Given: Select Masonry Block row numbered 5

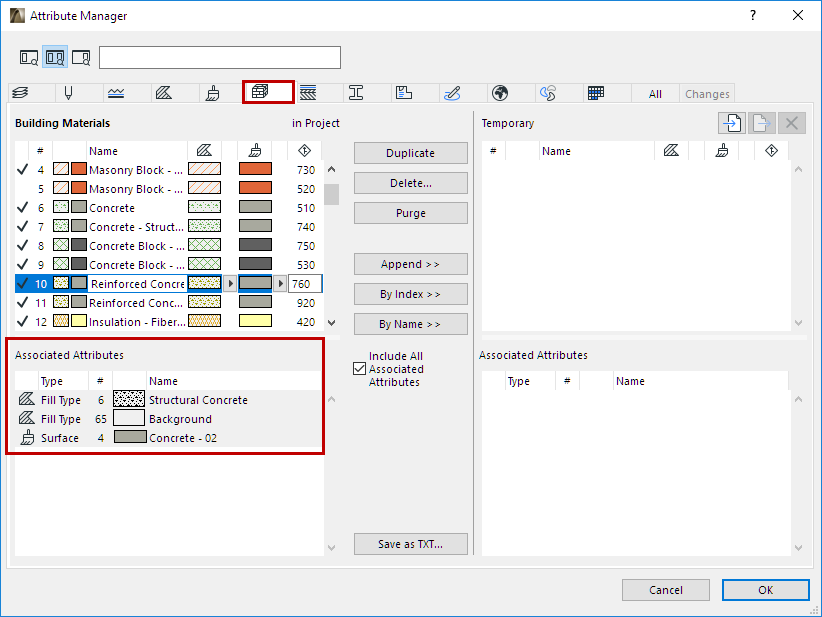Looking at the screenshot, I should pos(169,189).
